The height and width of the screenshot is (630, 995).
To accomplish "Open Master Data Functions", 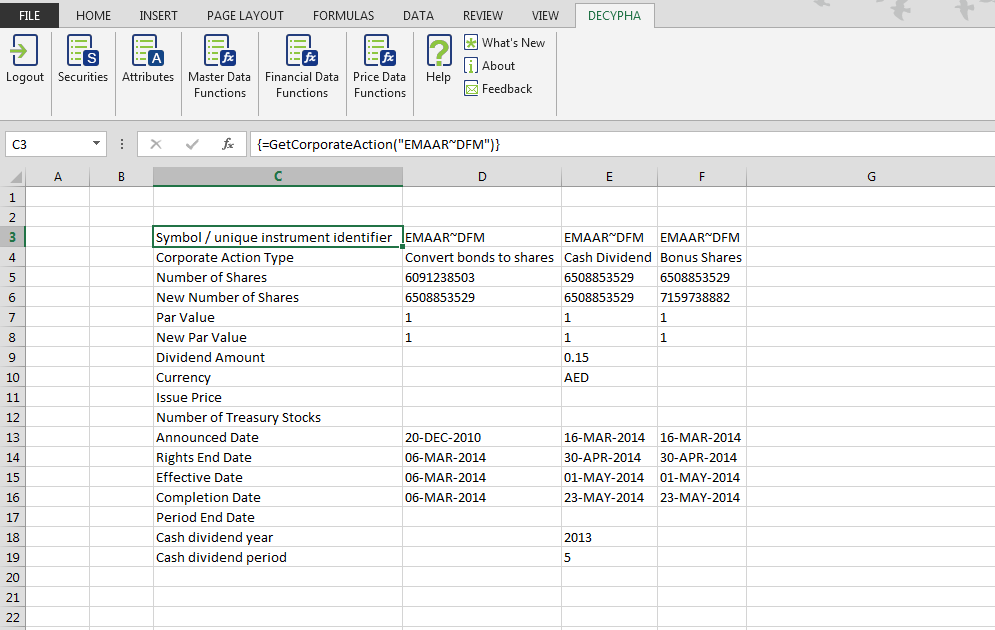I will point(220,67).
